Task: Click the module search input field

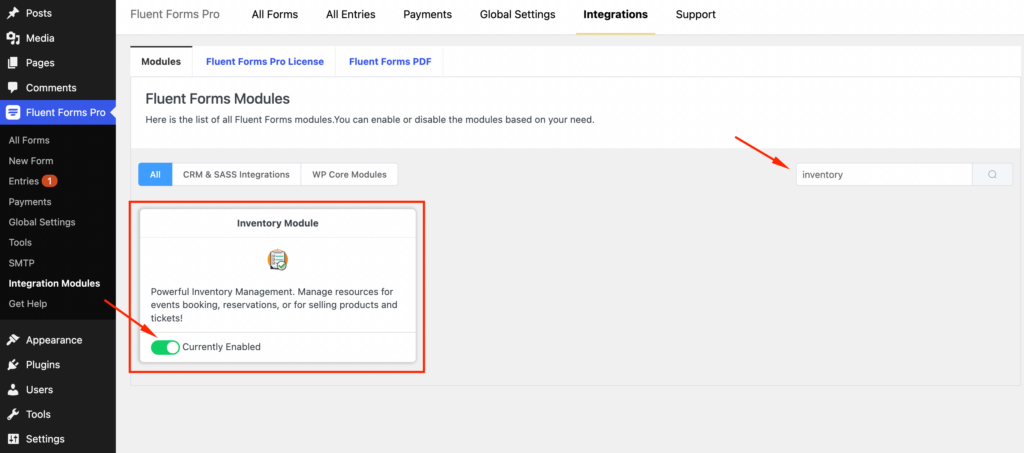Action: 884,174
